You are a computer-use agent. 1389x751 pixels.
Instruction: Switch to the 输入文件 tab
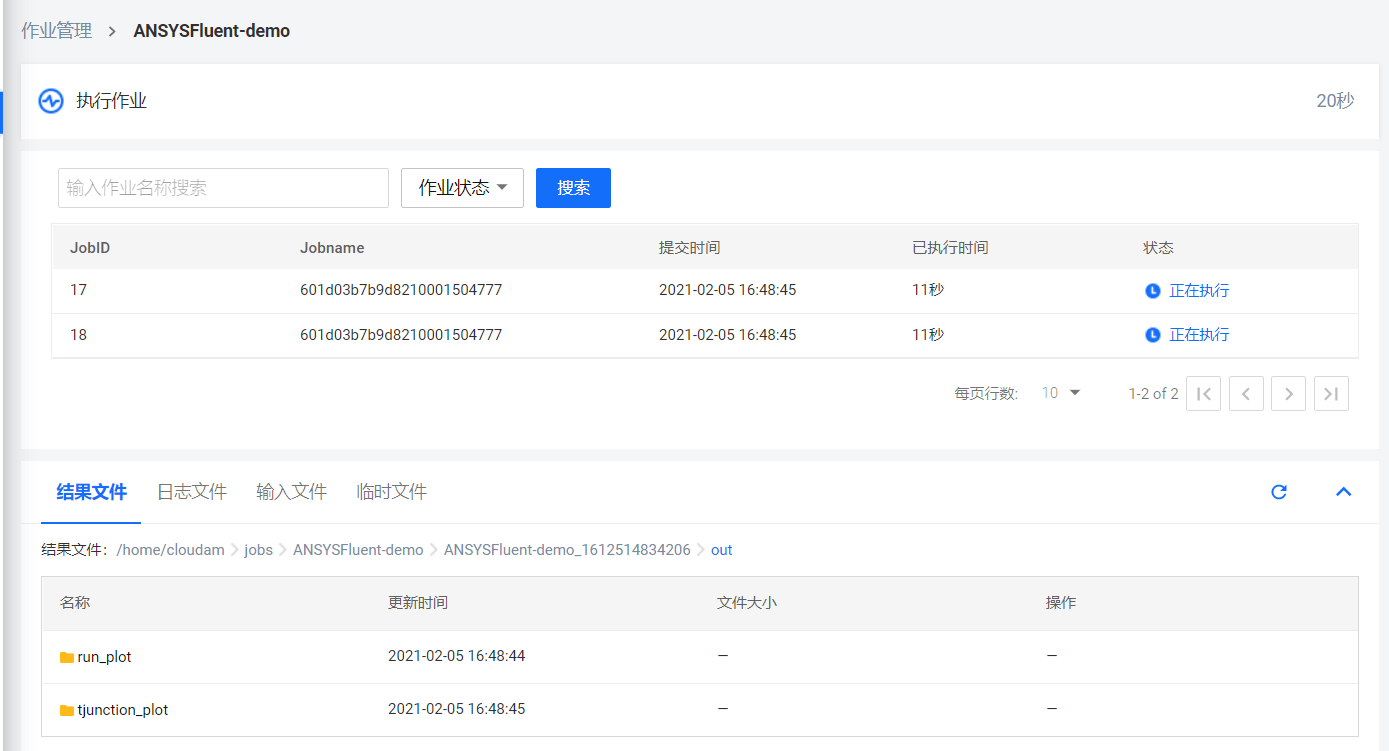[292, 492]
